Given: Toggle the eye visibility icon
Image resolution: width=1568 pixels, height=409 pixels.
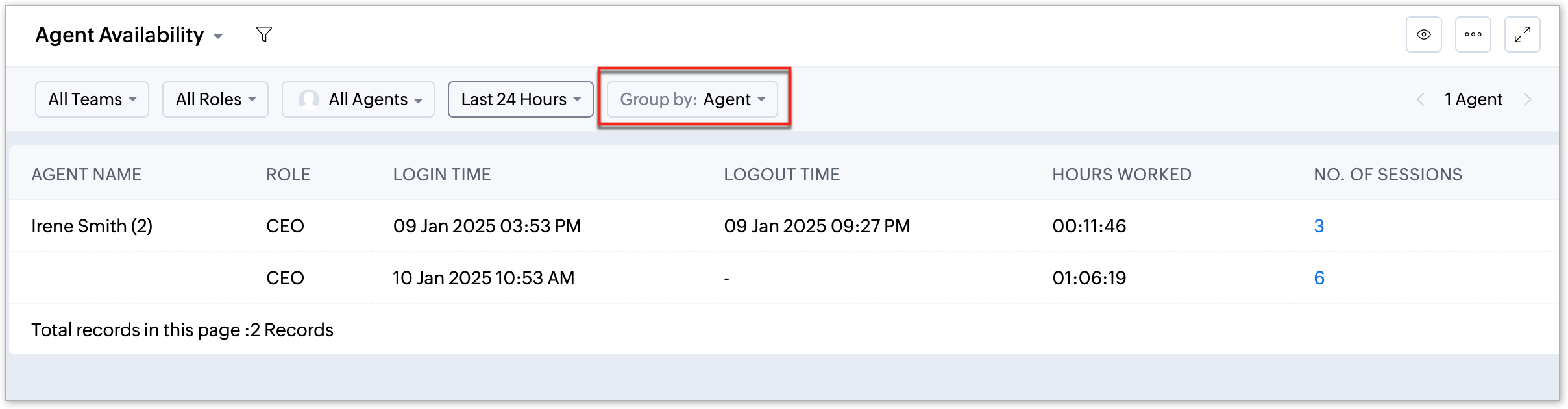Looking at the screenshot, I should pos(1423,34).
